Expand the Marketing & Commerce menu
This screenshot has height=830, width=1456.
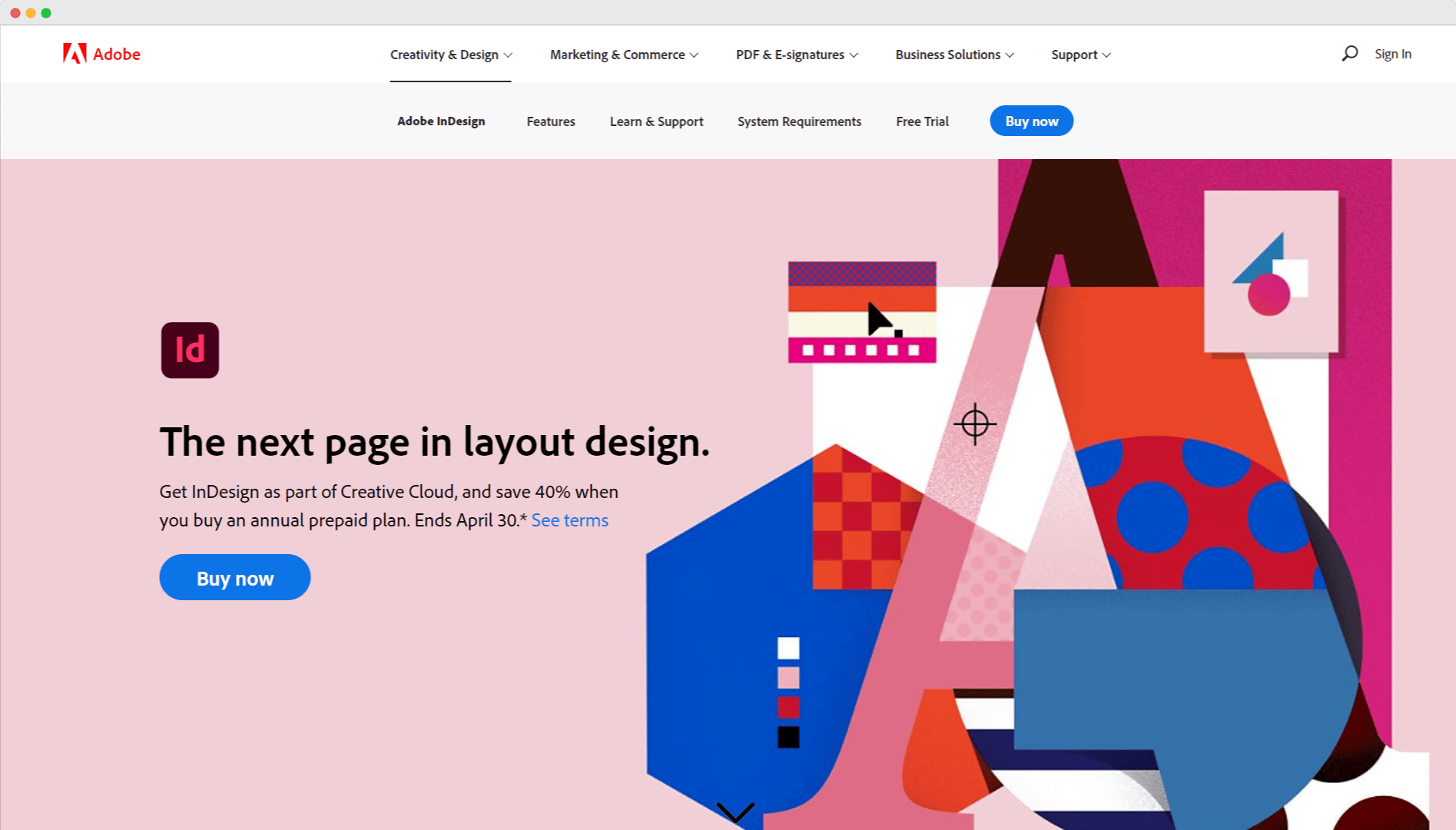[624, 55]
